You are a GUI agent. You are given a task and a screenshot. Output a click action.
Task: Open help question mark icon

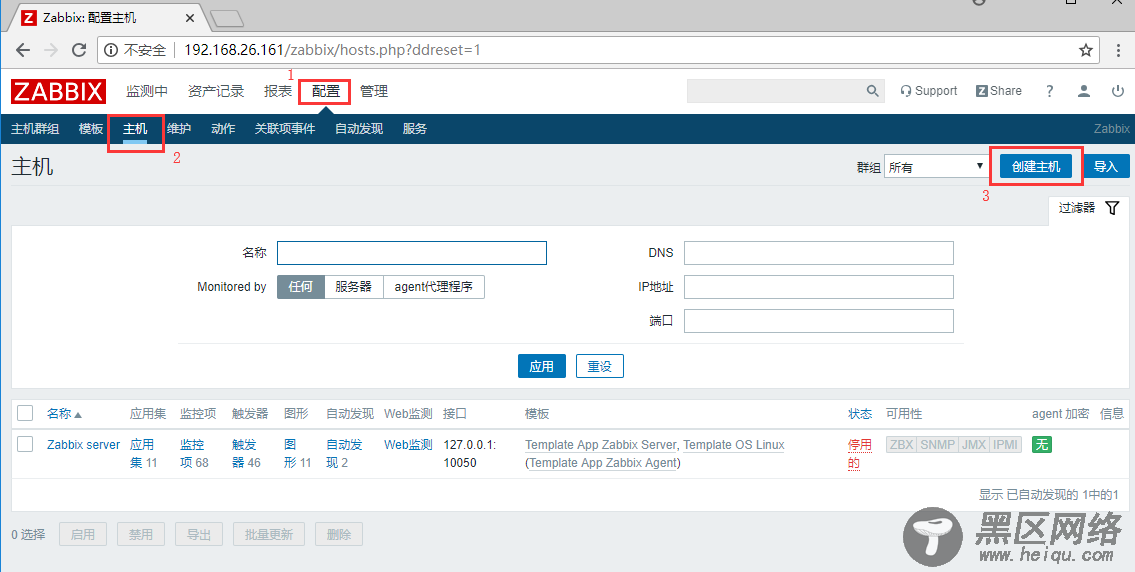coord(1050,91)
